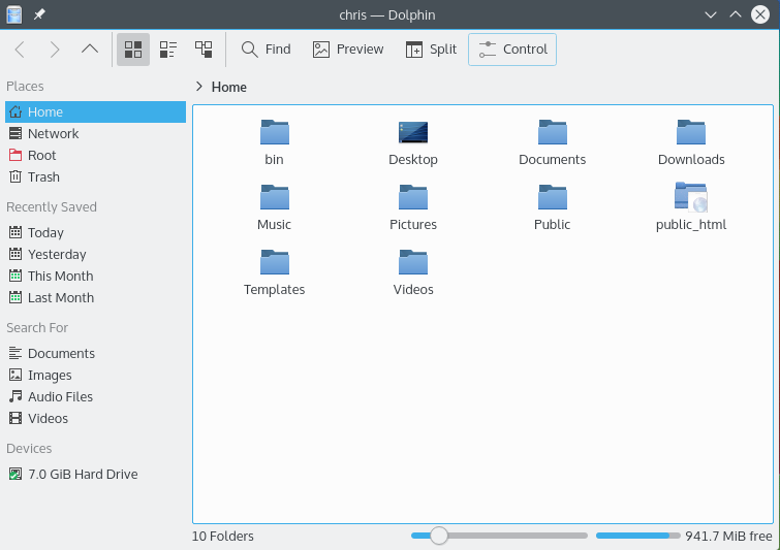
Task: Click the 10 Folders status text
Action: 223,536
